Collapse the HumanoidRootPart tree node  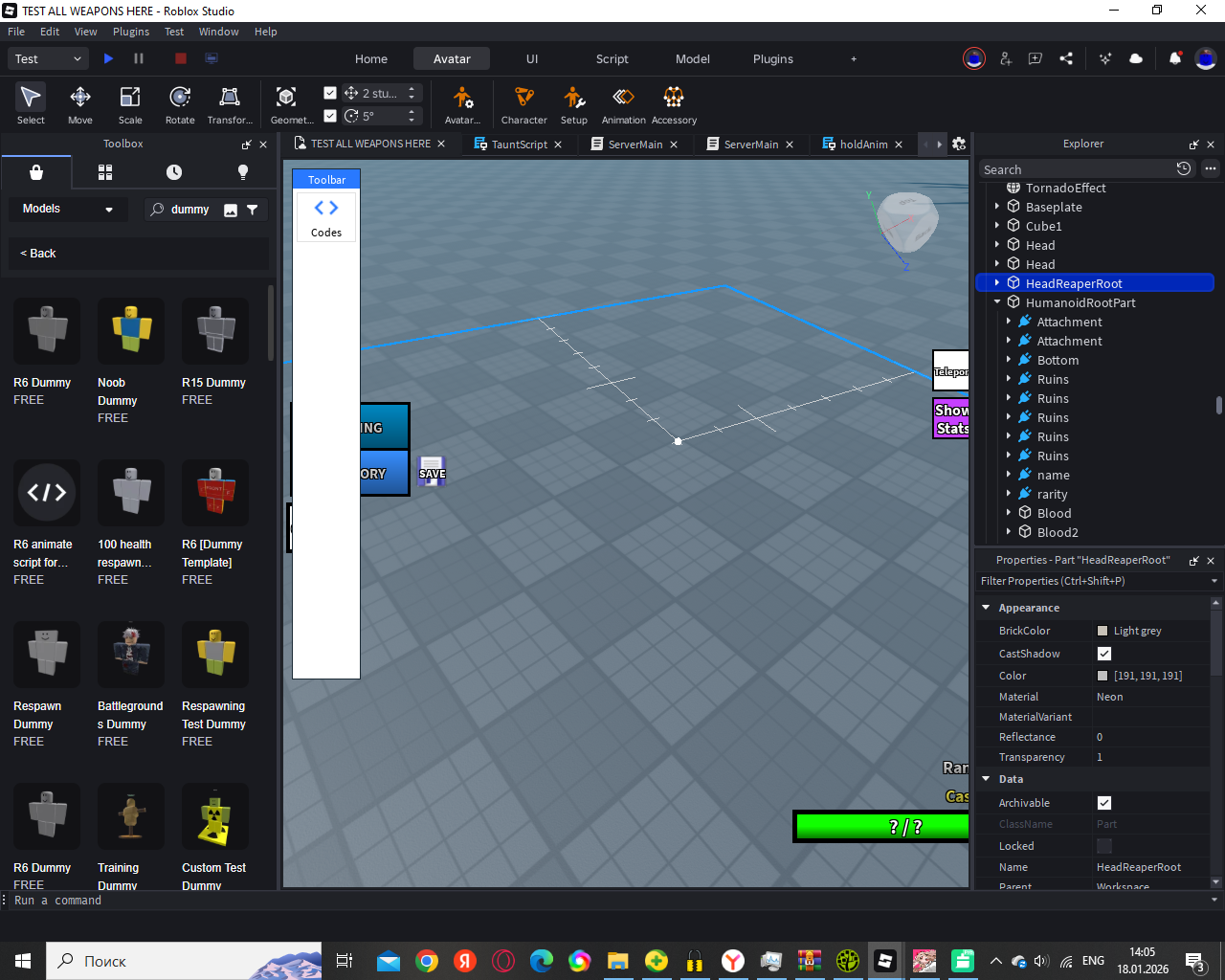(997, 302)
